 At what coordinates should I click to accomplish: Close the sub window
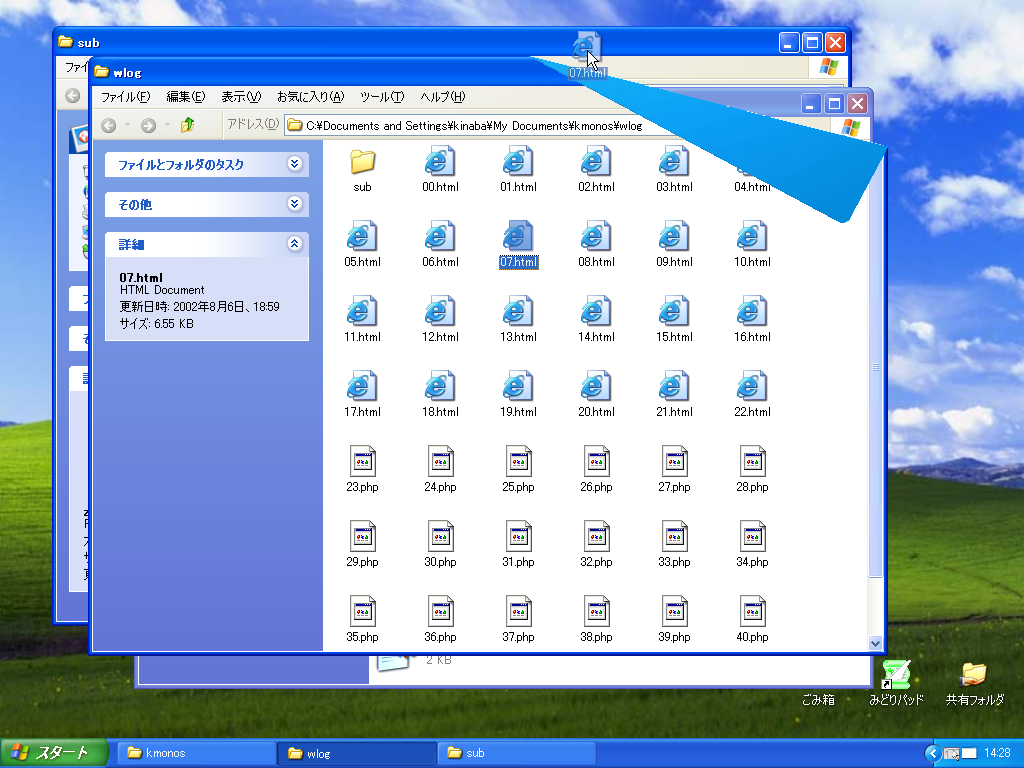(x=835, y=43)
